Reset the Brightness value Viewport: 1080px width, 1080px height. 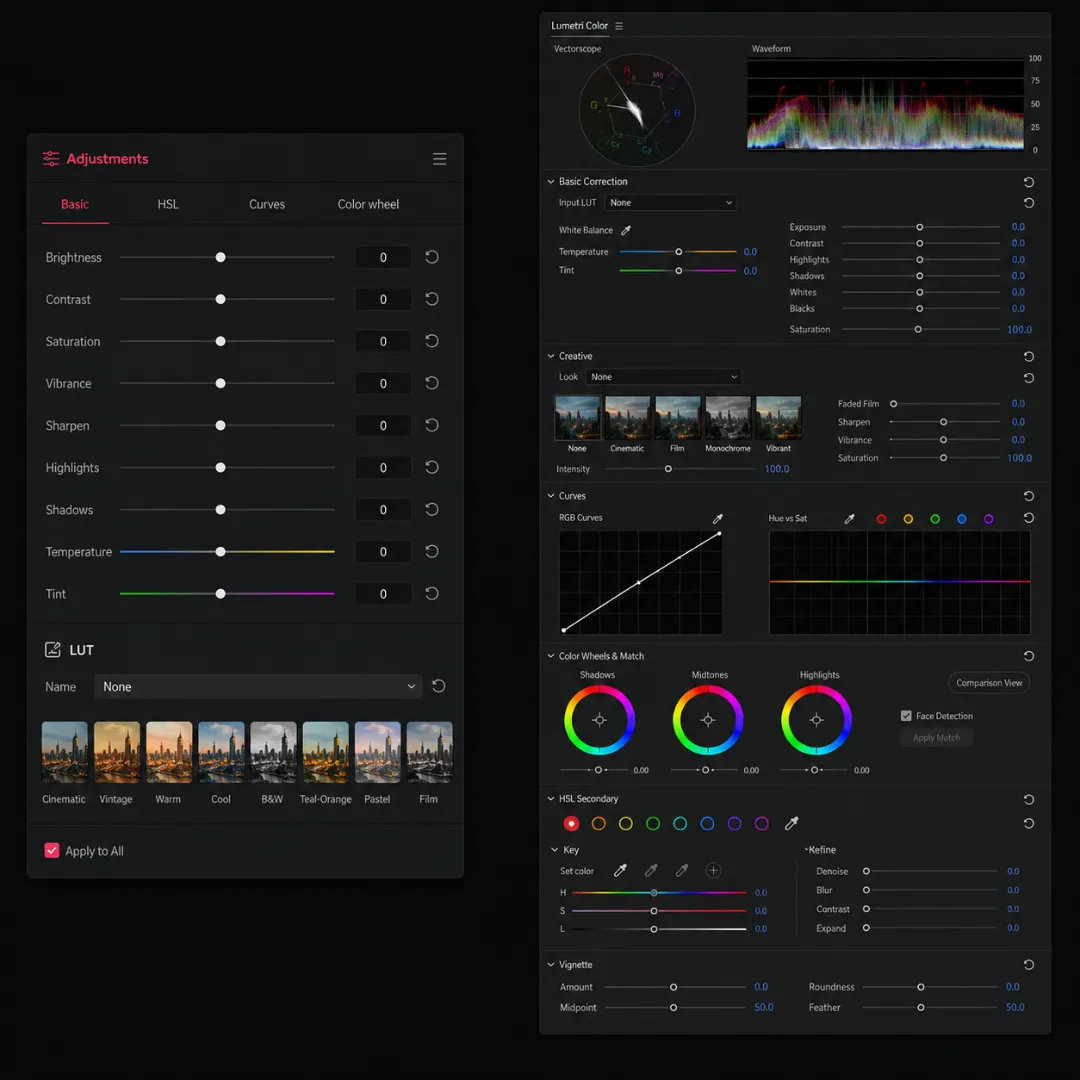tap(432, 257)
